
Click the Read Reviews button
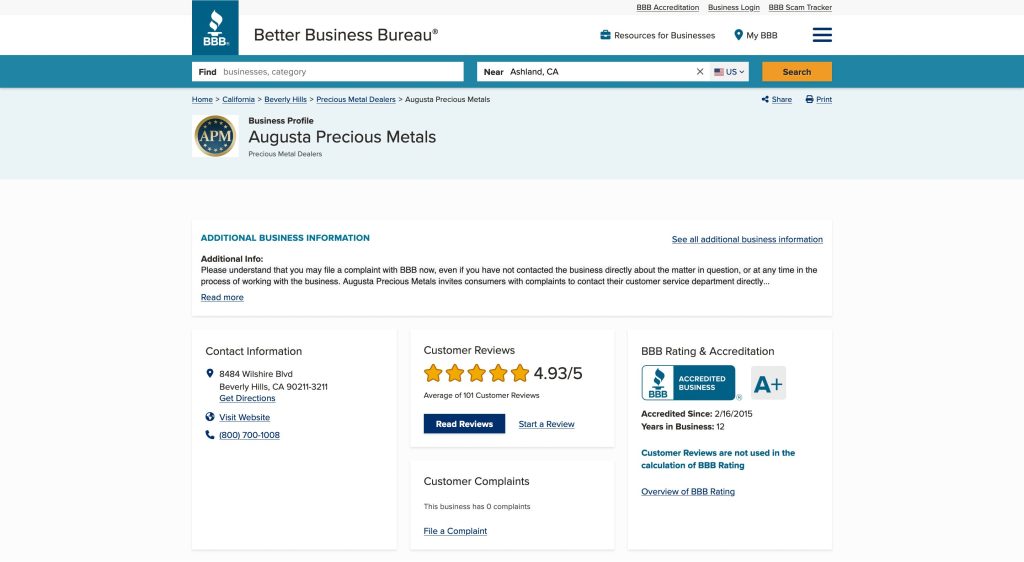464,424
